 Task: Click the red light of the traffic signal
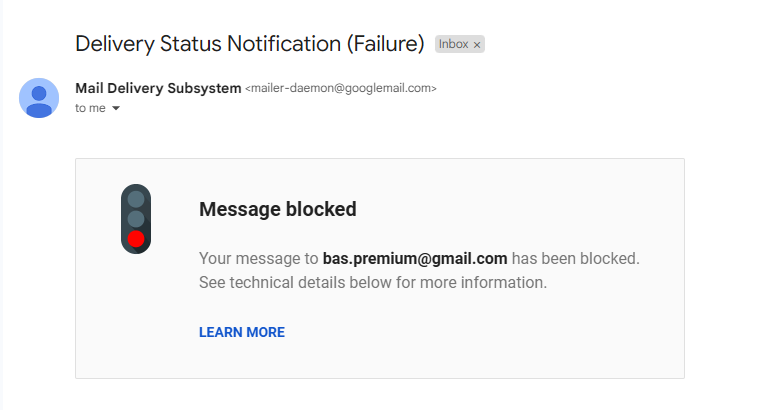(136, 239)
